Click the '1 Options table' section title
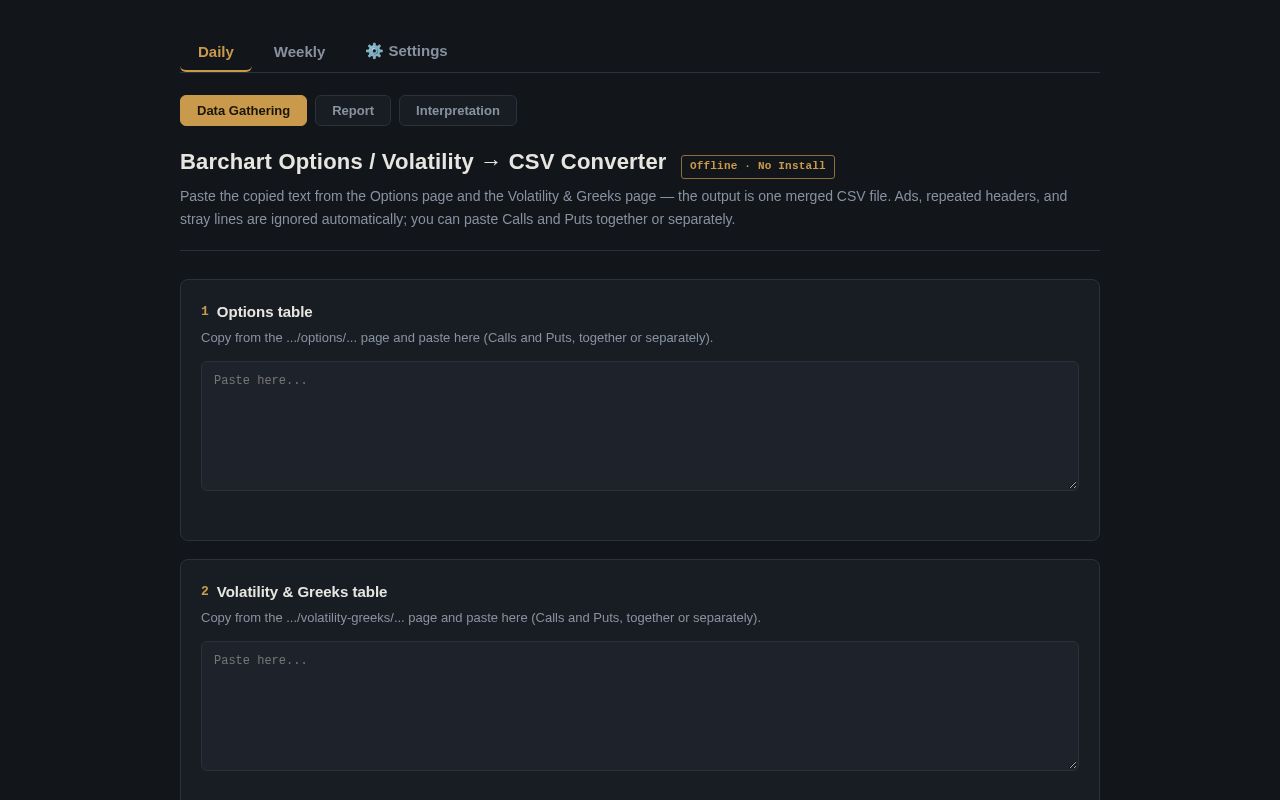Screen dimensions: 1280x800 tap(257, 311)
